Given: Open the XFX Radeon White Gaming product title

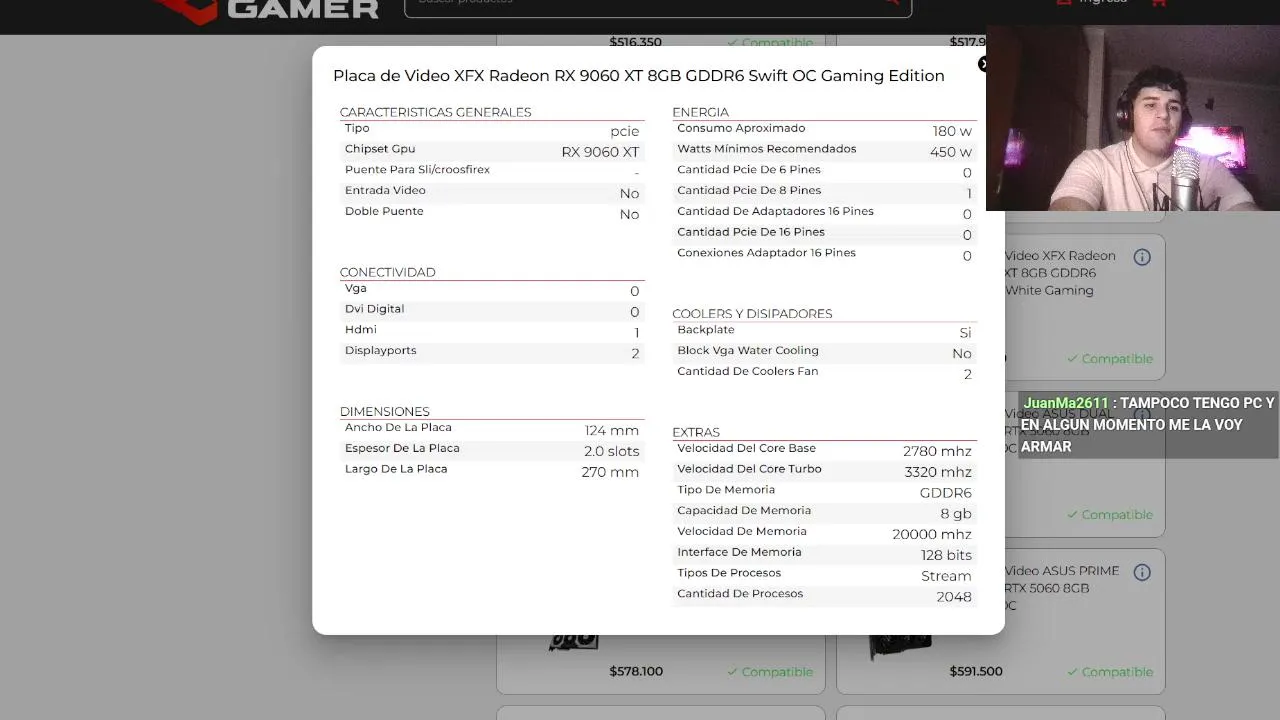Looking at the screenshot, I should pos(1060,273).
